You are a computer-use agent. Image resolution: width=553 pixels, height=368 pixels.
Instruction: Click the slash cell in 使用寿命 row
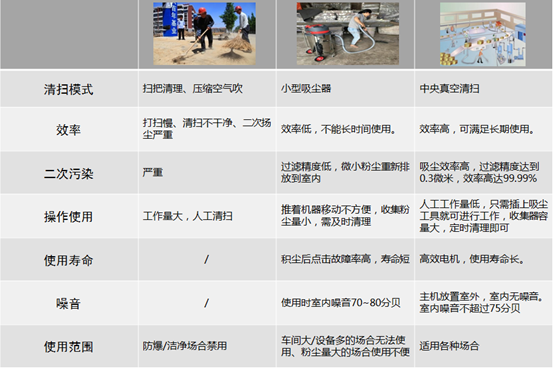207,259
